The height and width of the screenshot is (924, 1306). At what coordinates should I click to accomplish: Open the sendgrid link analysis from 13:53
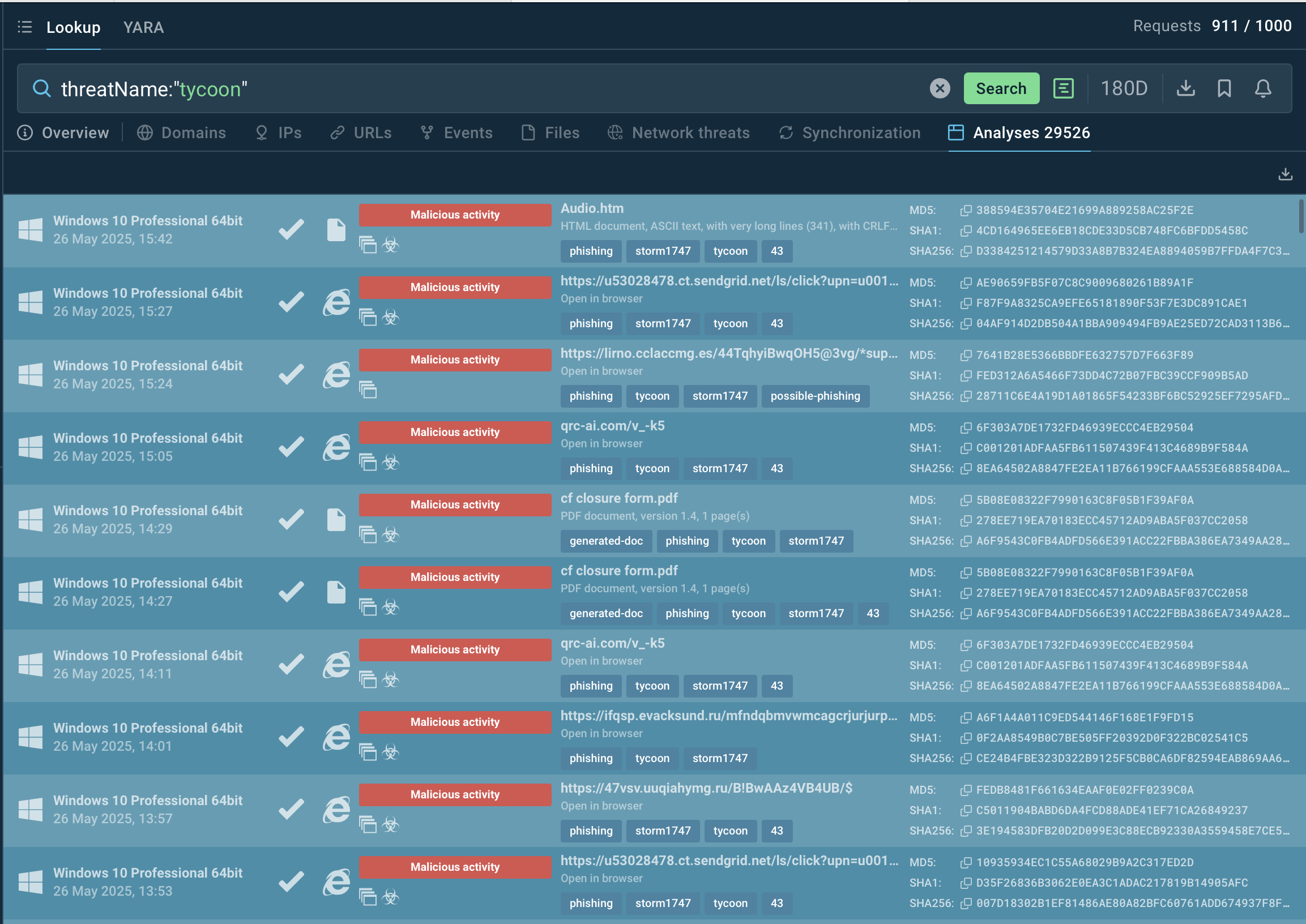(729, 861)
